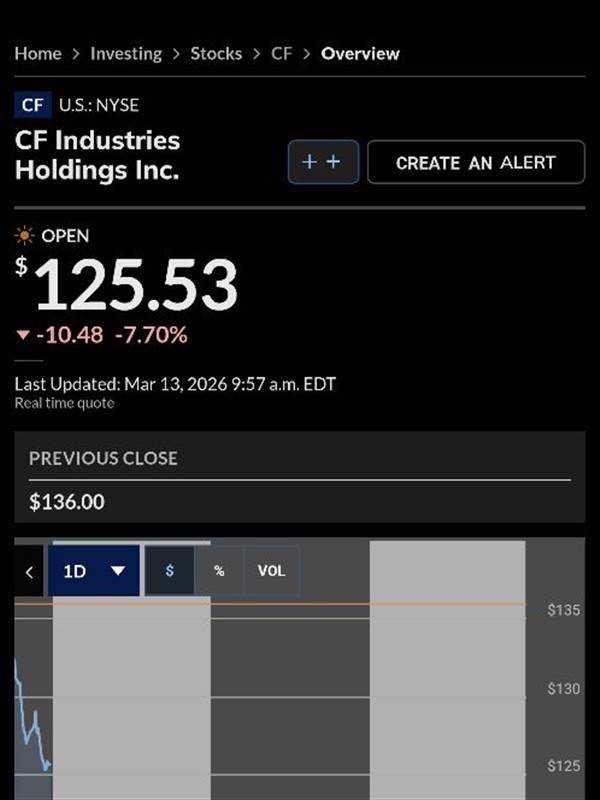This screenshot has height=800, width=600.
Task: Switch chart to percent change view
Action: (219, 571)
